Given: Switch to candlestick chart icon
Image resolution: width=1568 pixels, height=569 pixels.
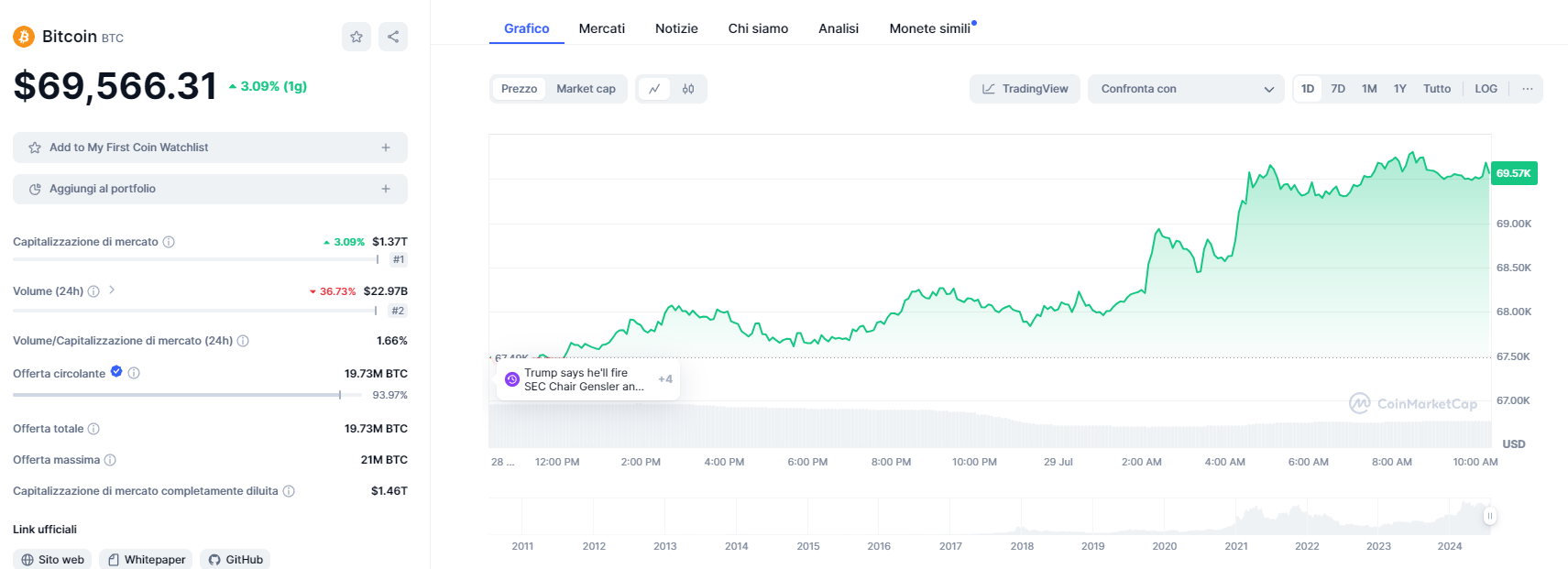Looking at the screenshot, I should 688,89.
